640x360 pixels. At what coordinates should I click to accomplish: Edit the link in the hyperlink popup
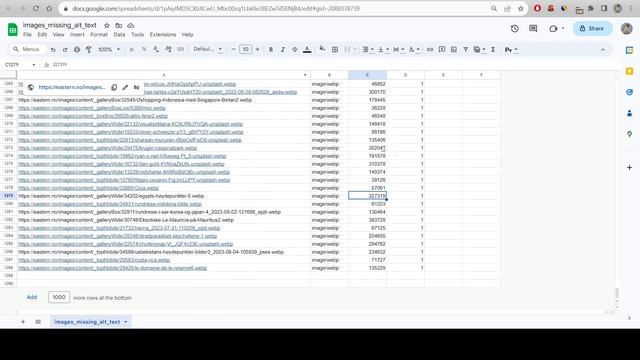click(x=125, y=87)
